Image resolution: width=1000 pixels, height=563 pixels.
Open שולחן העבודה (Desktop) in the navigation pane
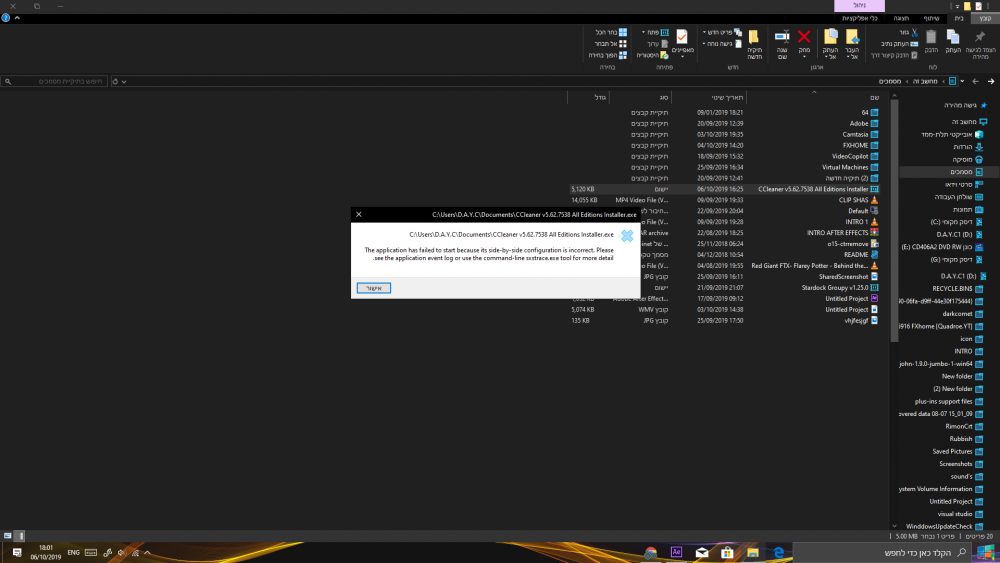pos(959,197)
